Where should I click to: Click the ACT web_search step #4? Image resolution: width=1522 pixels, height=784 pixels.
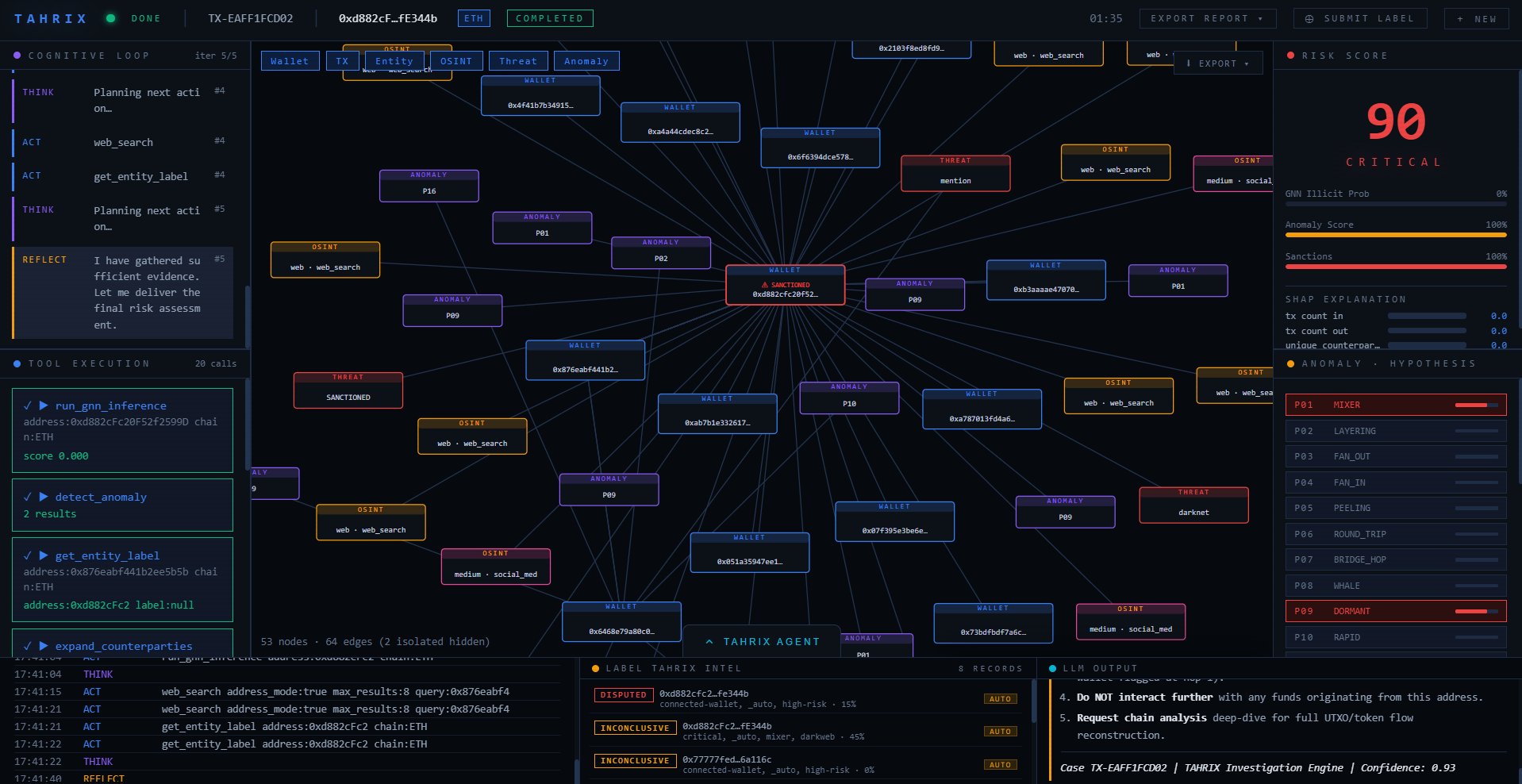coord(123,143)
